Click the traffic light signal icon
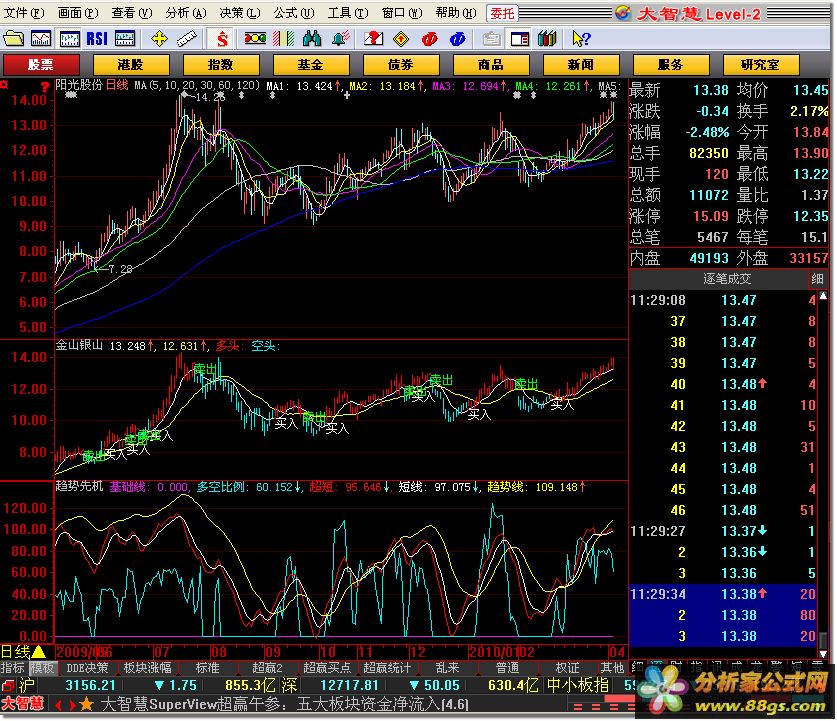This screenshot has height=721, width=837. tap(255, 38)
